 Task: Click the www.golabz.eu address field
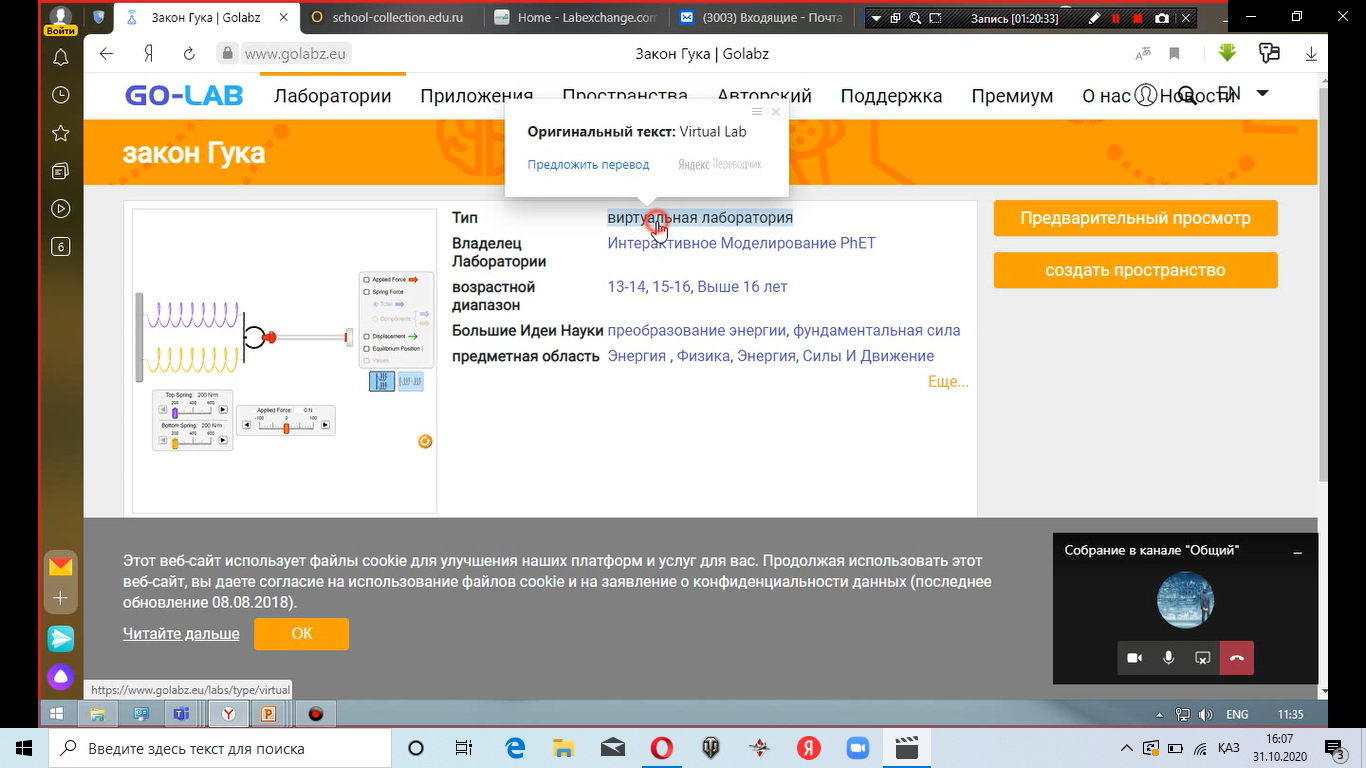click(295, 54)
